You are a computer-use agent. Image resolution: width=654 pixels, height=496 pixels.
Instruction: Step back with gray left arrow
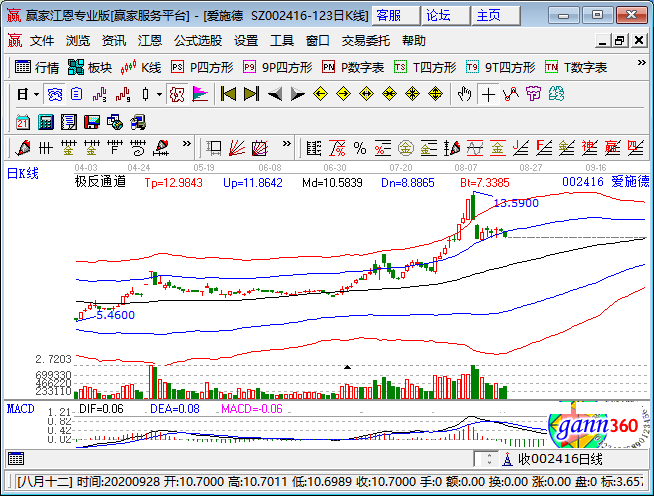[274, 94]
